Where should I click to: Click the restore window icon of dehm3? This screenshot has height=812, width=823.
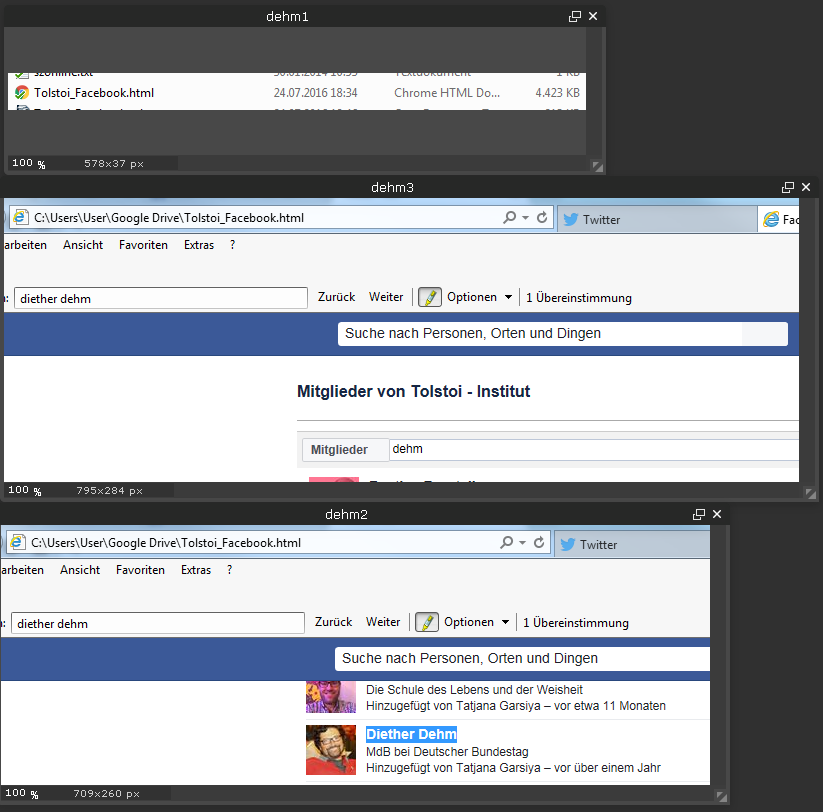(x=788, y=187)
